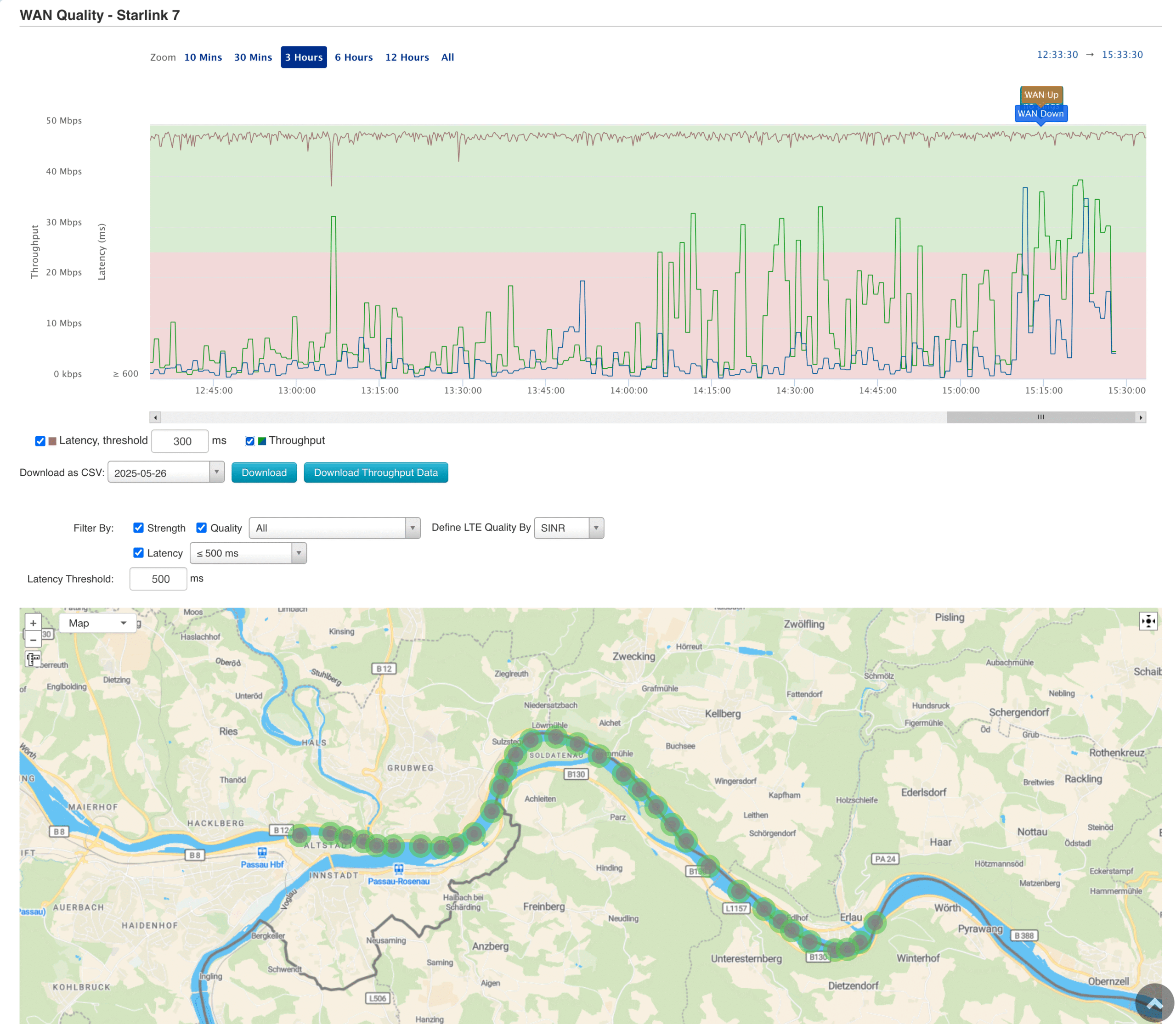The width and height of the screenshot is (1176, 1024).
Task: Click the 300 ms latency threshold field
Action: coord(180,440)
